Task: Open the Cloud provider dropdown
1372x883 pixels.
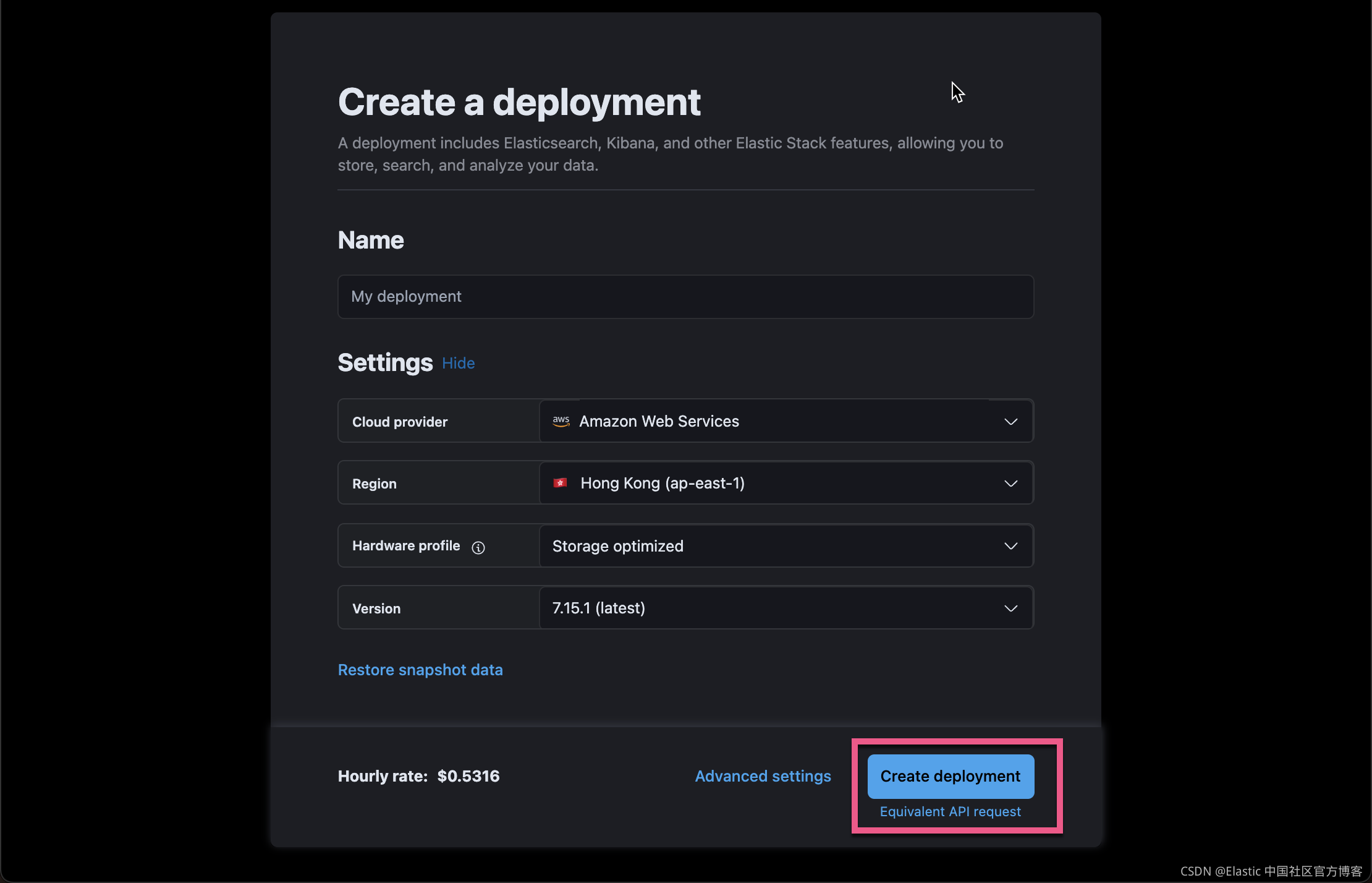Action: (x=785, y=421)
